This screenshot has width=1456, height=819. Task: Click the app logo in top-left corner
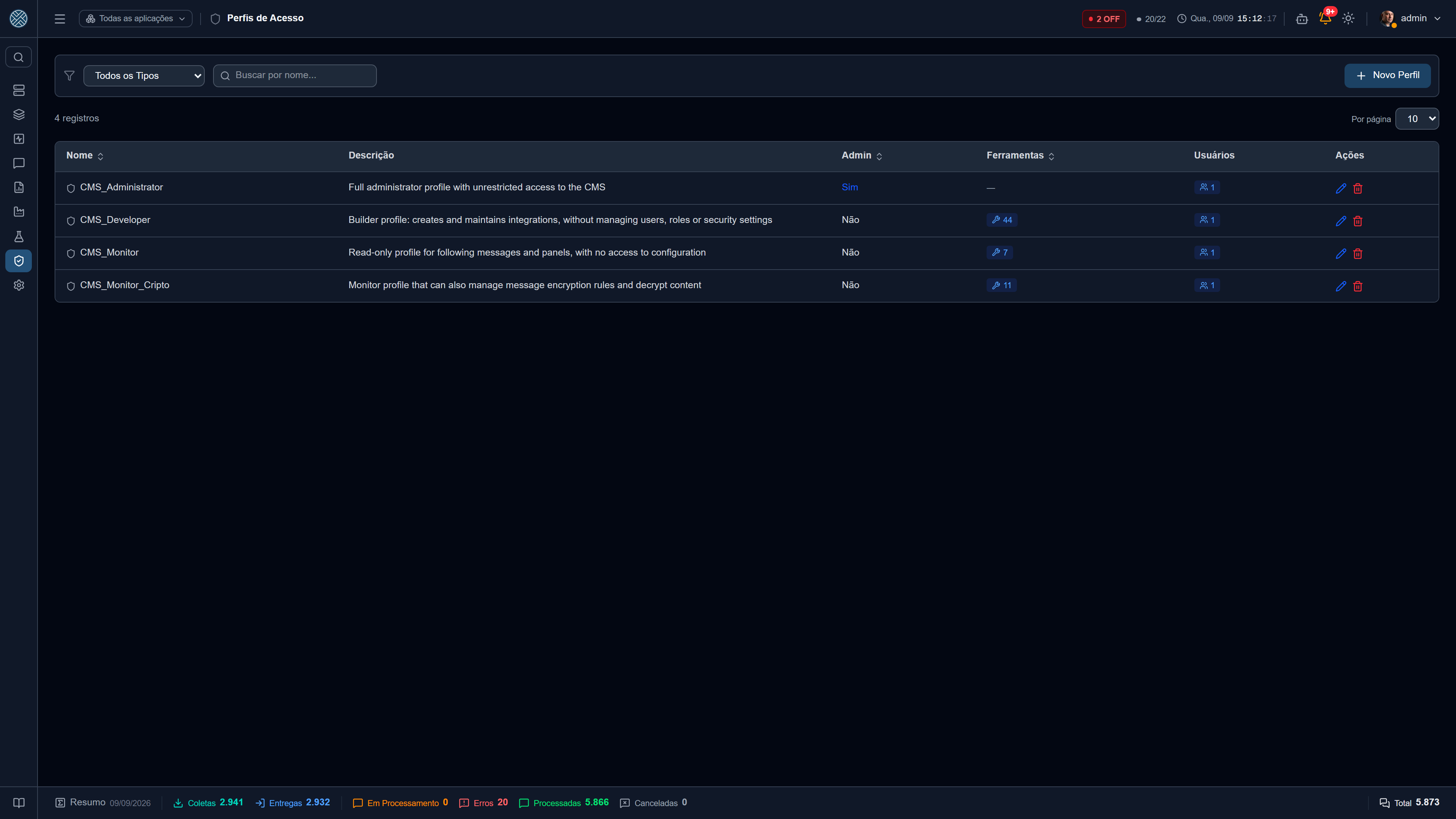point(19,19)
